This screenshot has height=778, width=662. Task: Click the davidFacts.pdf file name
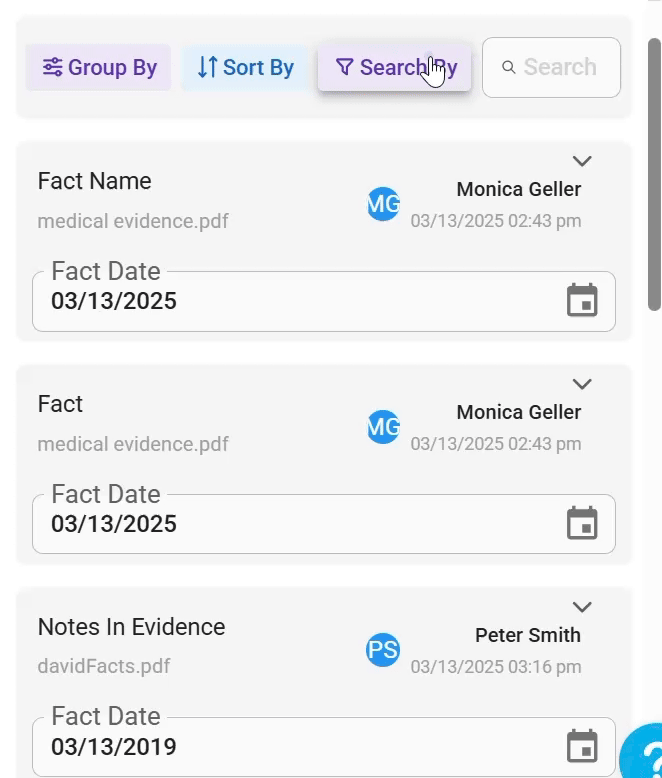coord(104,666)
